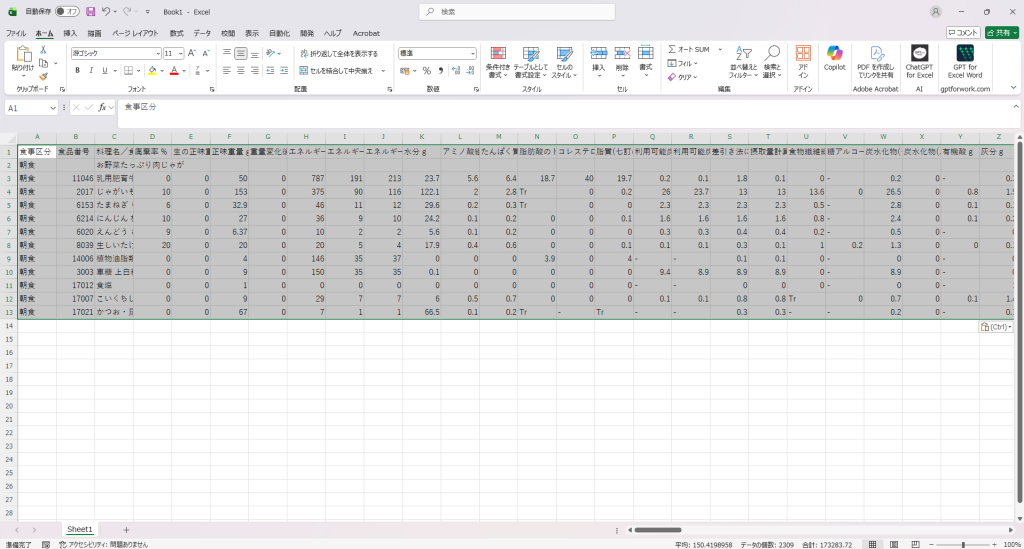The width and height of the screenshot is (1024, 549).
Task: Open ChatGPT for Excel add-in
Action: (919, 58)
